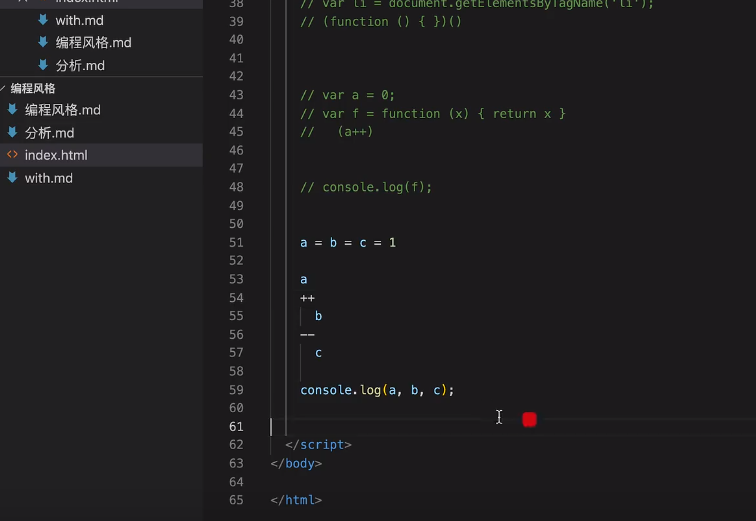
Task: Open 编程风格.md in the open editors list
Action: (93, 42)
